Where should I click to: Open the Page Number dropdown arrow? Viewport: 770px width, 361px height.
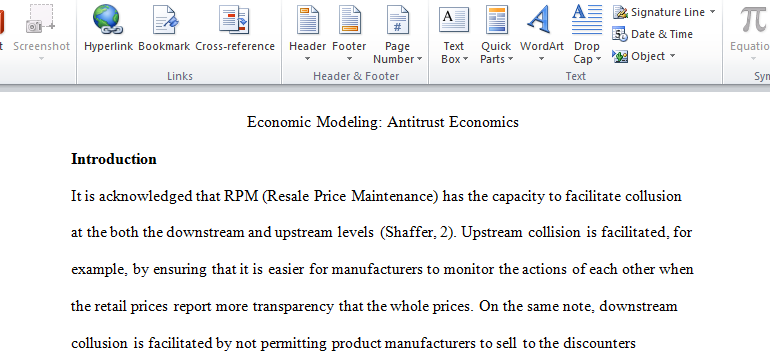coord(419,59)
